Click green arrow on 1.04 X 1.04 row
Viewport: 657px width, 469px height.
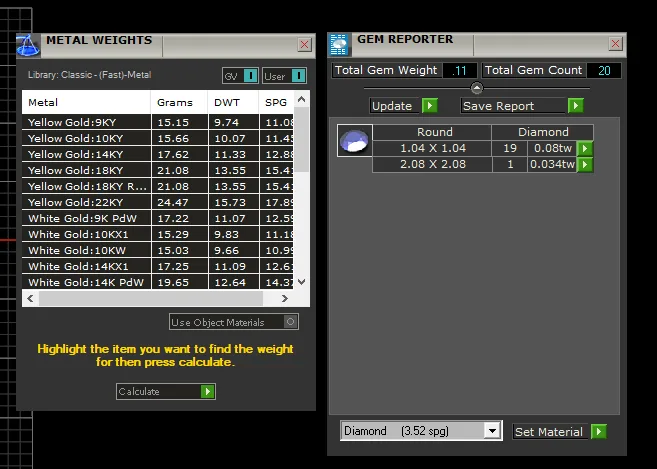pyautogui.click(x=585, y=148)
